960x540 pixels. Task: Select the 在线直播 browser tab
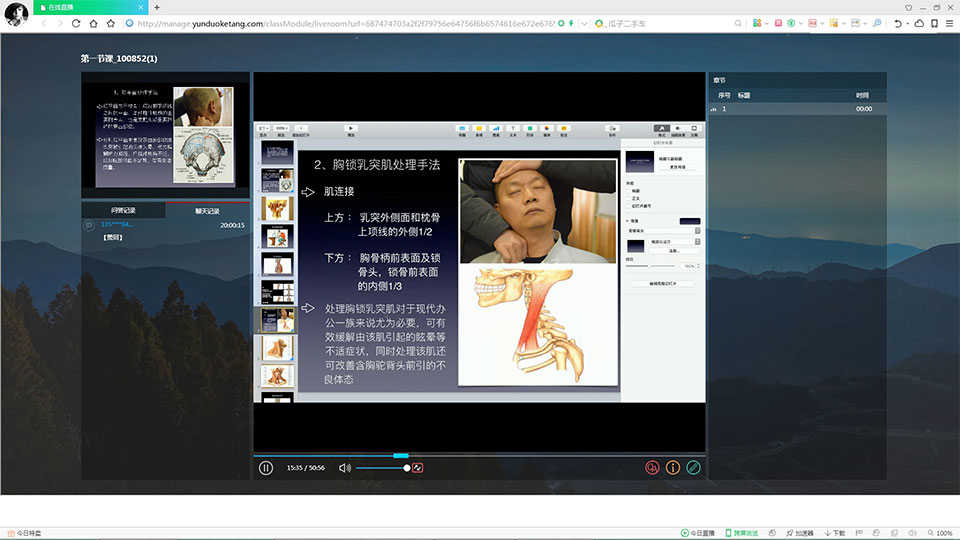(89, 7)
